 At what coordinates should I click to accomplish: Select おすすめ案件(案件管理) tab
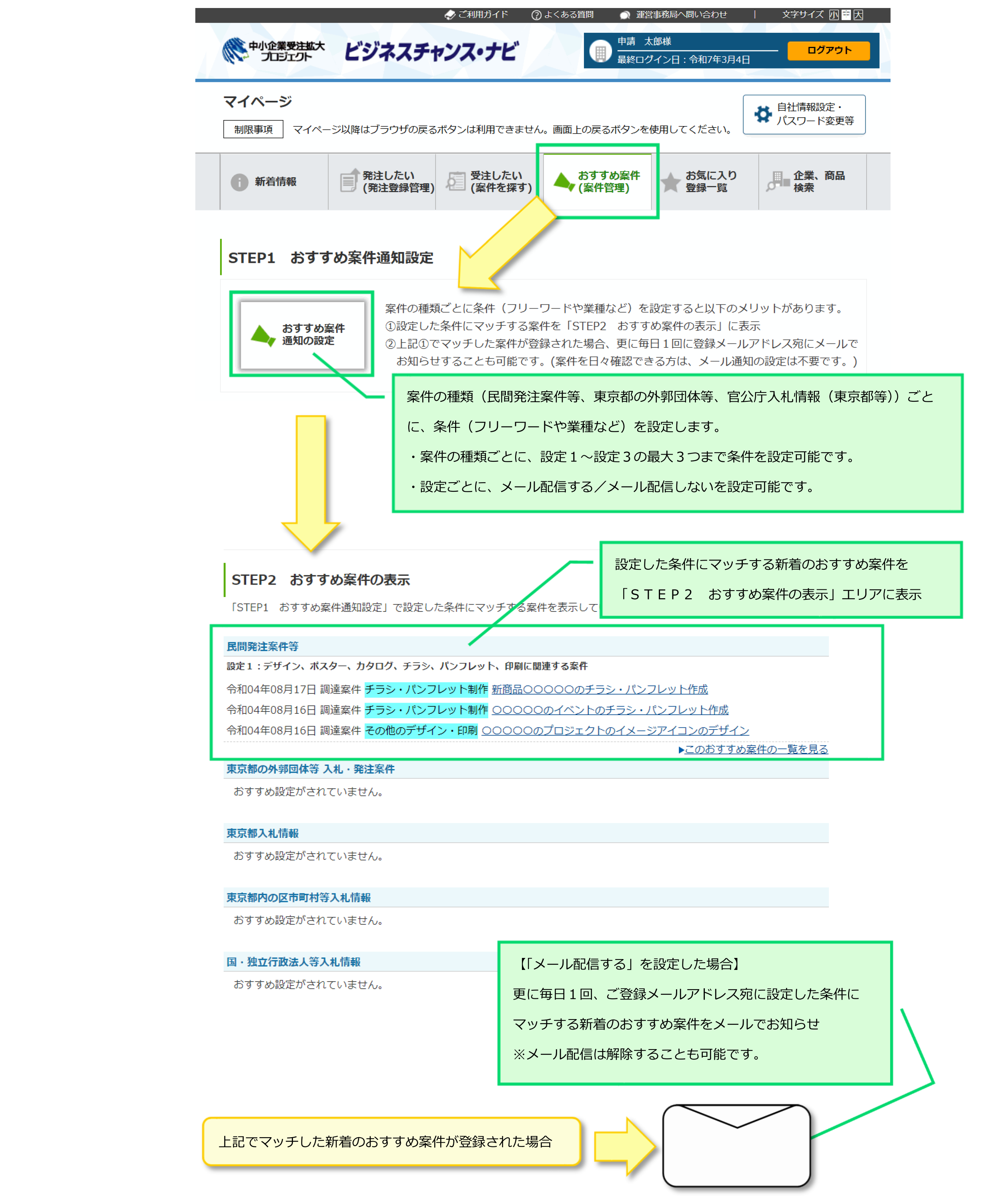(597, 181)
